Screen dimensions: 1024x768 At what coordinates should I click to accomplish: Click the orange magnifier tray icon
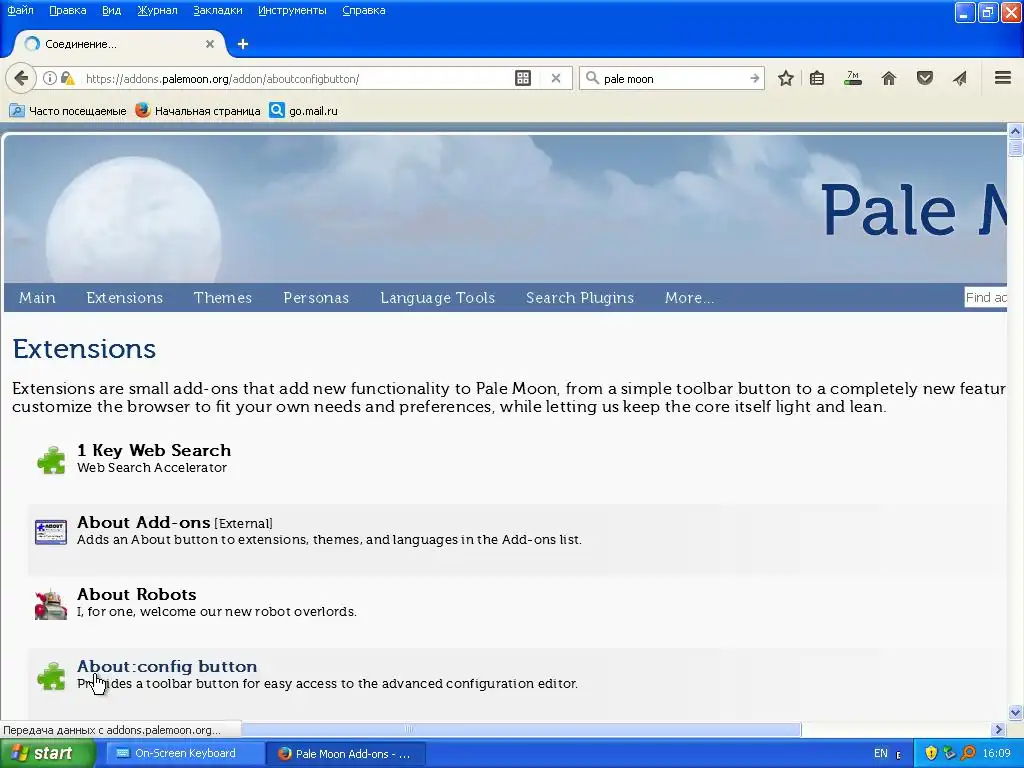pos(968,754)
